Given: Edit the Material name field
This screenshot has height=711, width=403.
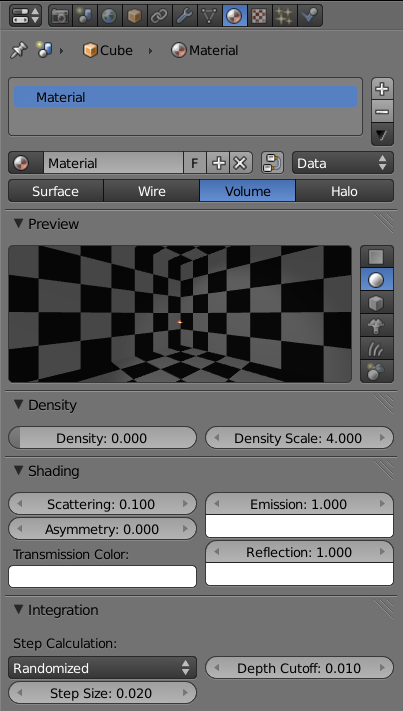Looking at the screenshot, I should [x=113, y=163].
